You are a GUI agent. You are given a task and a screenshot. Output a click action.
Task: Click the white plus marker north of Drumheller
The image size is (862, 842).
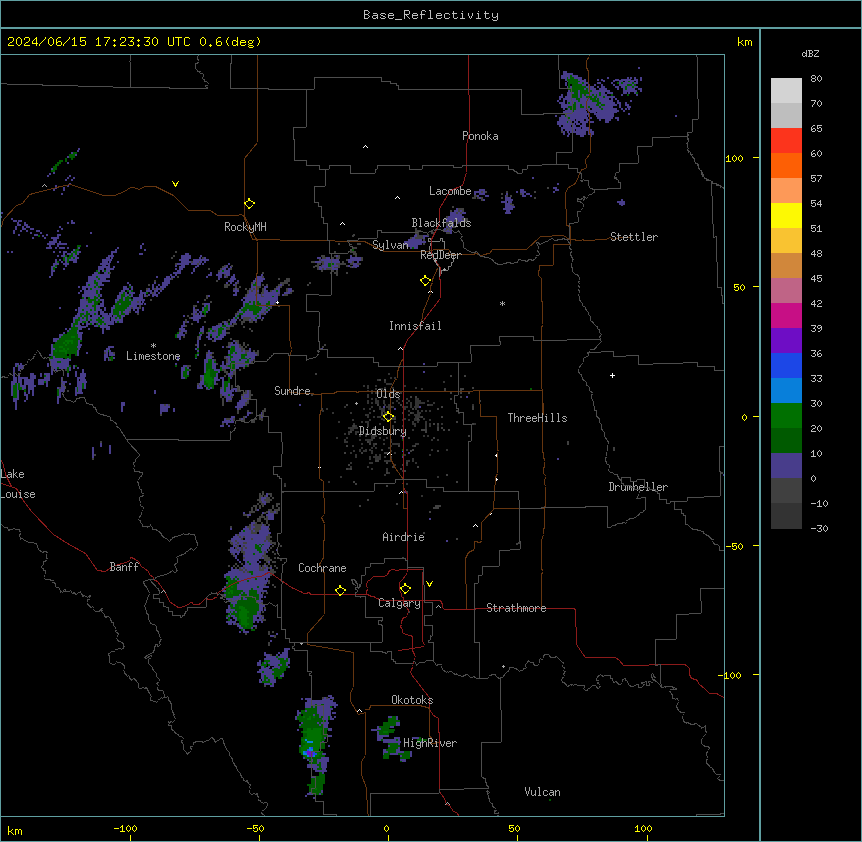tap(612, 375)
